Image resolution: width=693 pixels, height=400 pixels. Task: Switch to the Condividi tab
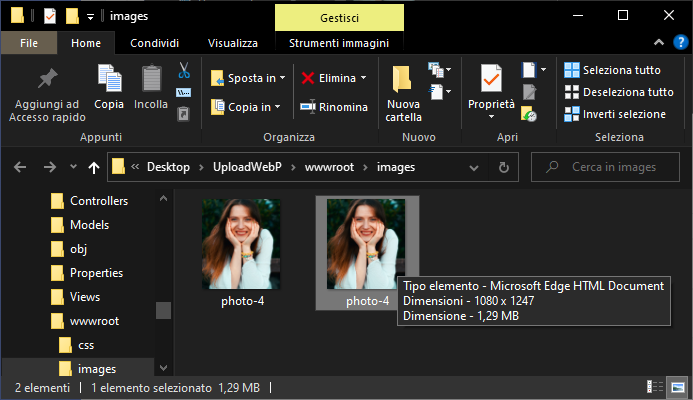click(154, 43)
